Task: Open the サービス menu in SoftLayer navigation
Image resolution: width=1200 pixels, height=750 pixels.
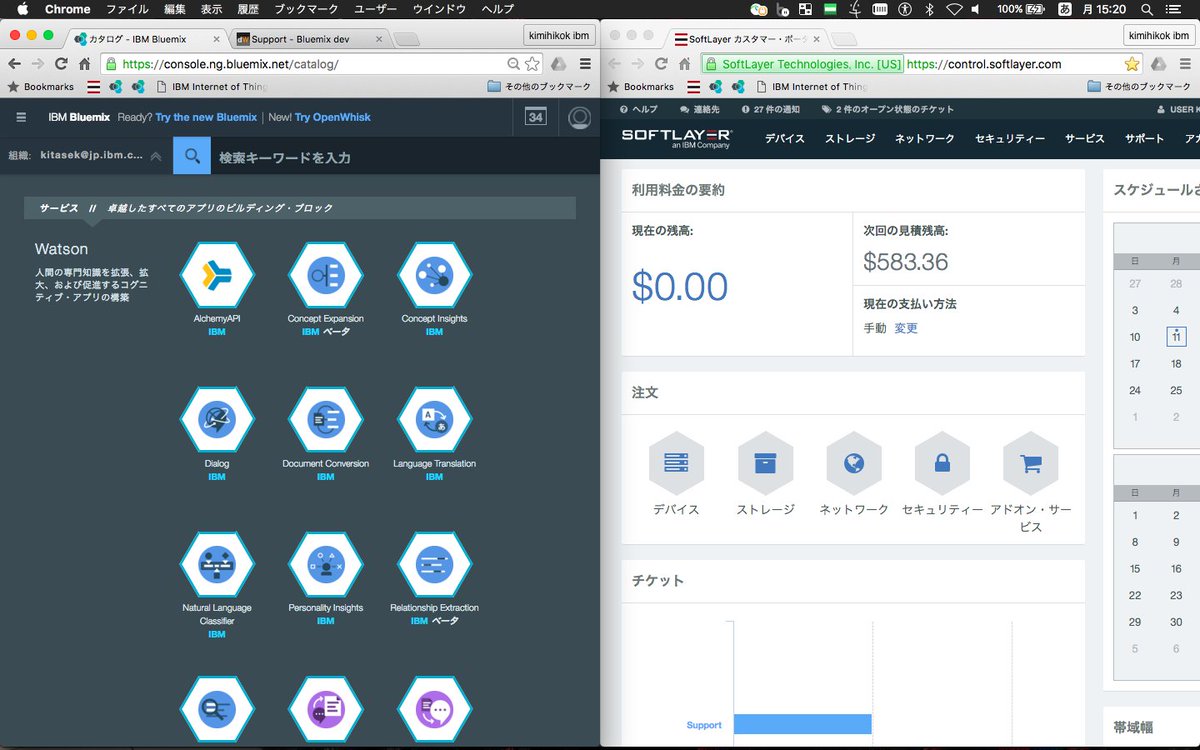Action: (x=1085, y=139)
